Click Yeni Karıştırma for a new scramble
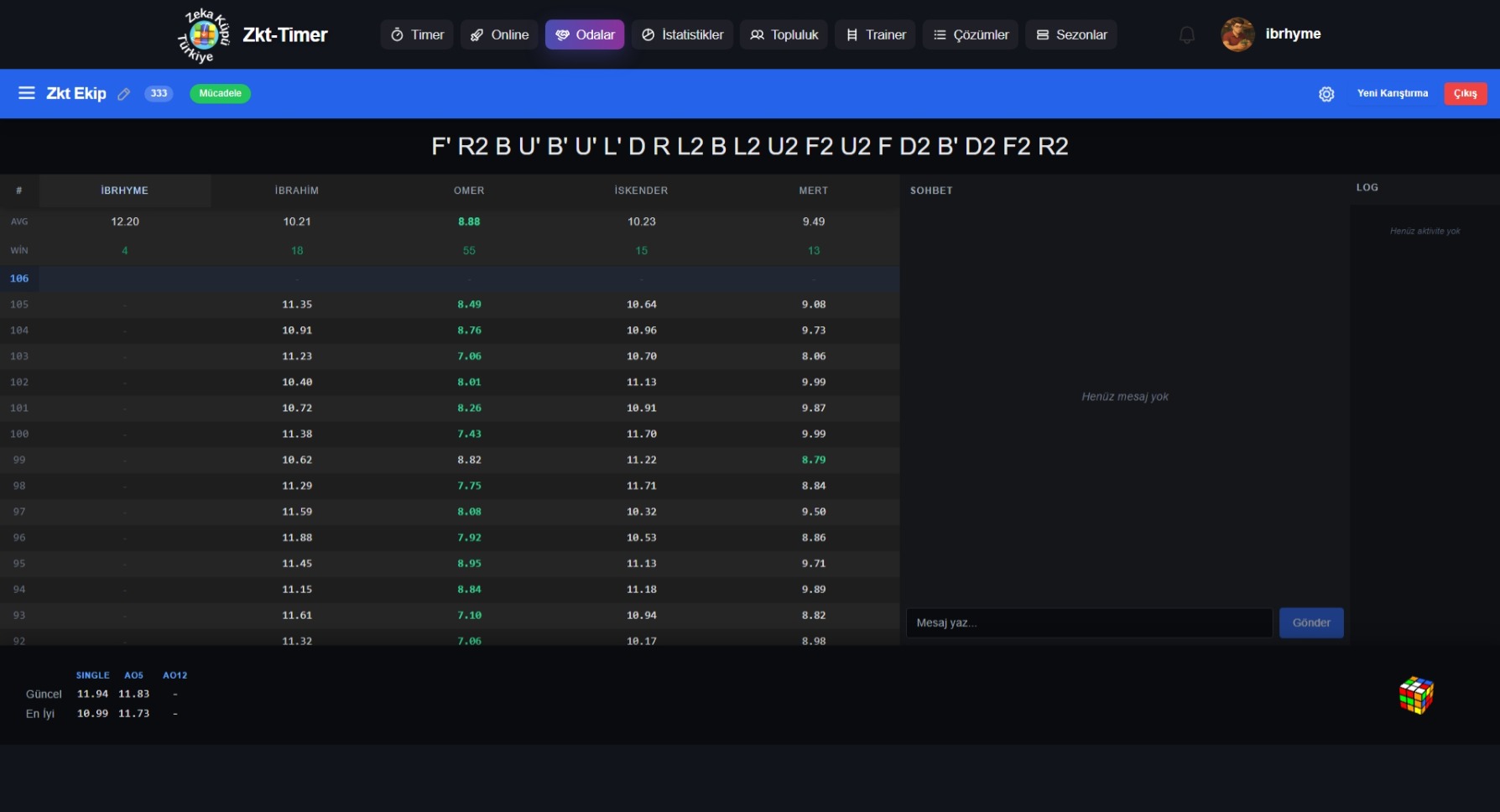1500x812 pixels. point(1392,94)
